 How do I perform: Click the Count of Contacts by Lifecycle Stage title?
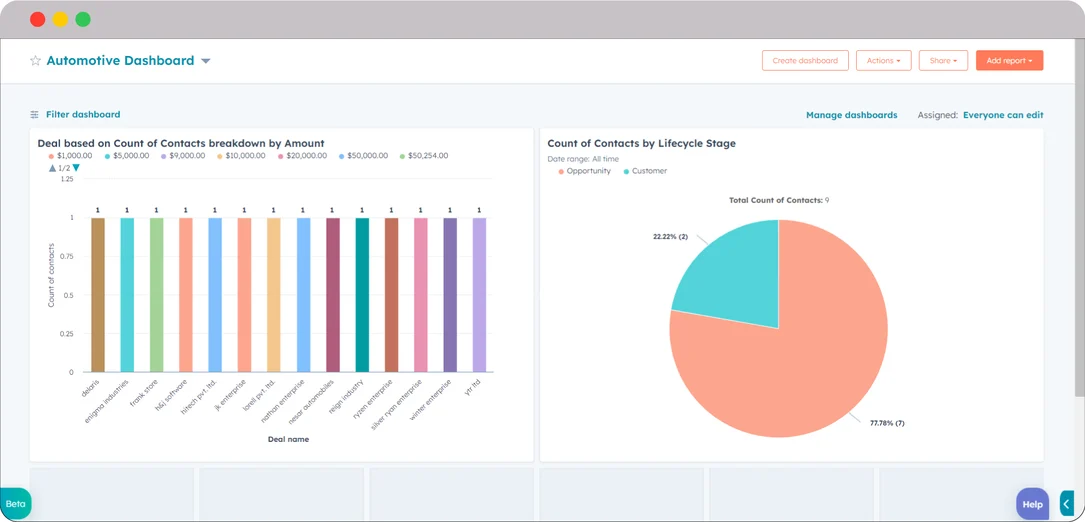click(x=641, y=143)
